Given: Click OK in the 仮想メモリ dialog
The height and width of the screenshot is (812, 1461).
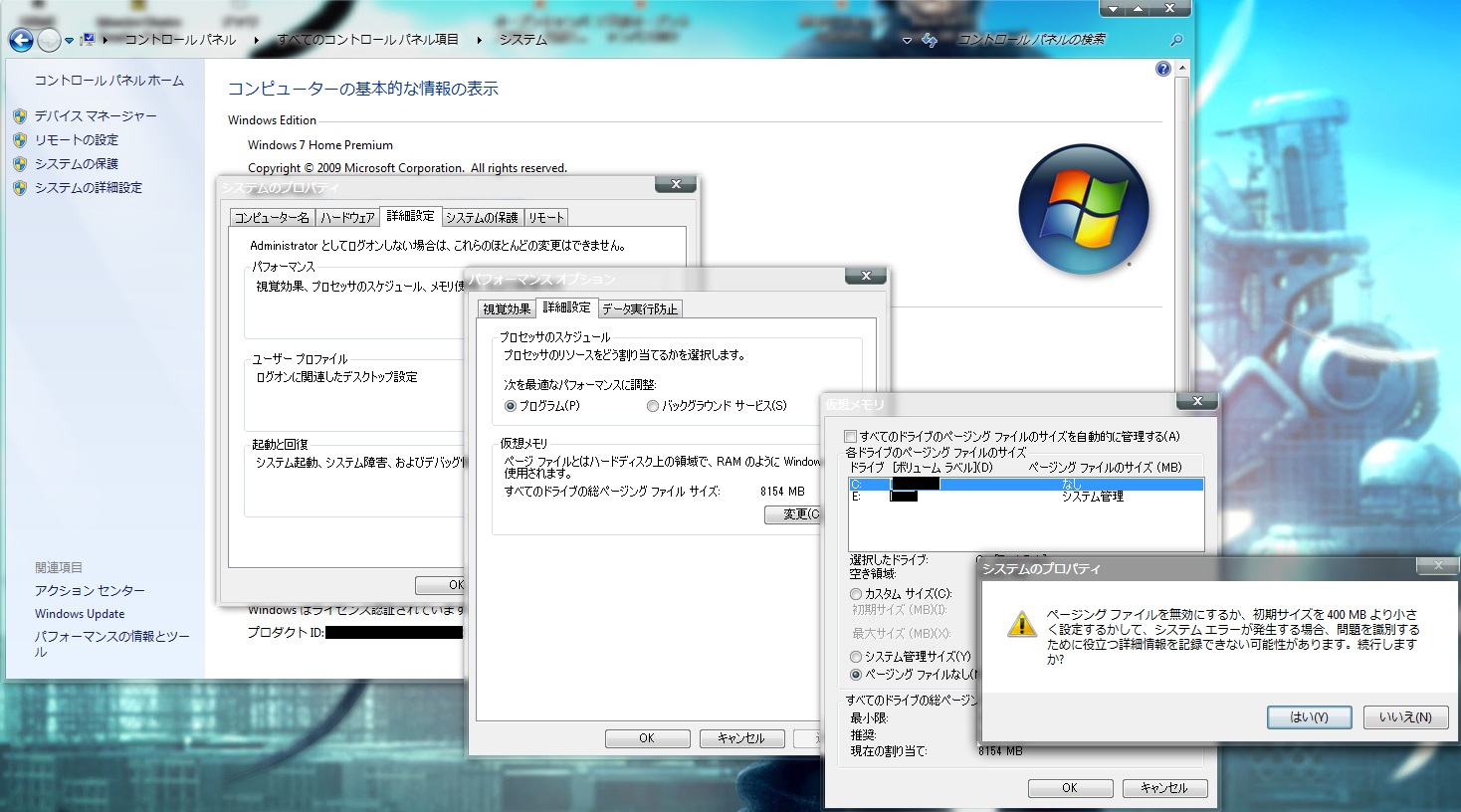Looking at the screenshot, I should click(1070, 788).
